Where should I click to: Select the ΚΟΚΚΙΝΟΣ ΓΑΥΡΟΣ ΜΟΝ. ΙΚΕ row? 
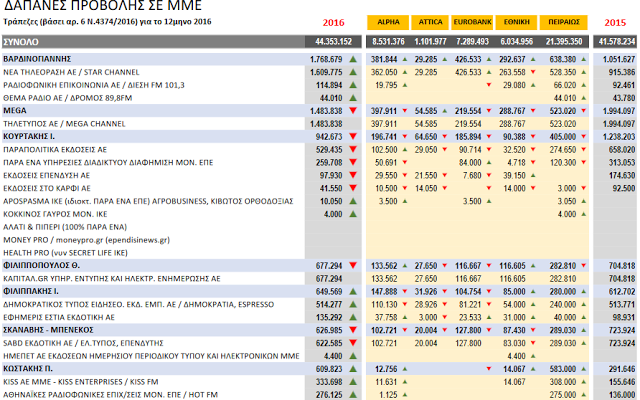tap(55, 214)
